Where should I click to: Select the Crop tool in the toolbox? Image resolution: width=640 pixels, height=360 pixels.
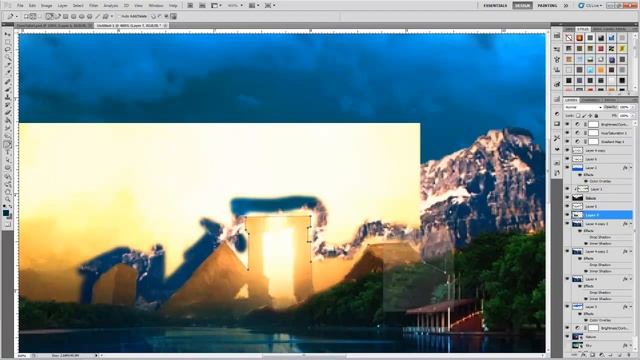(x=8, y=64)
